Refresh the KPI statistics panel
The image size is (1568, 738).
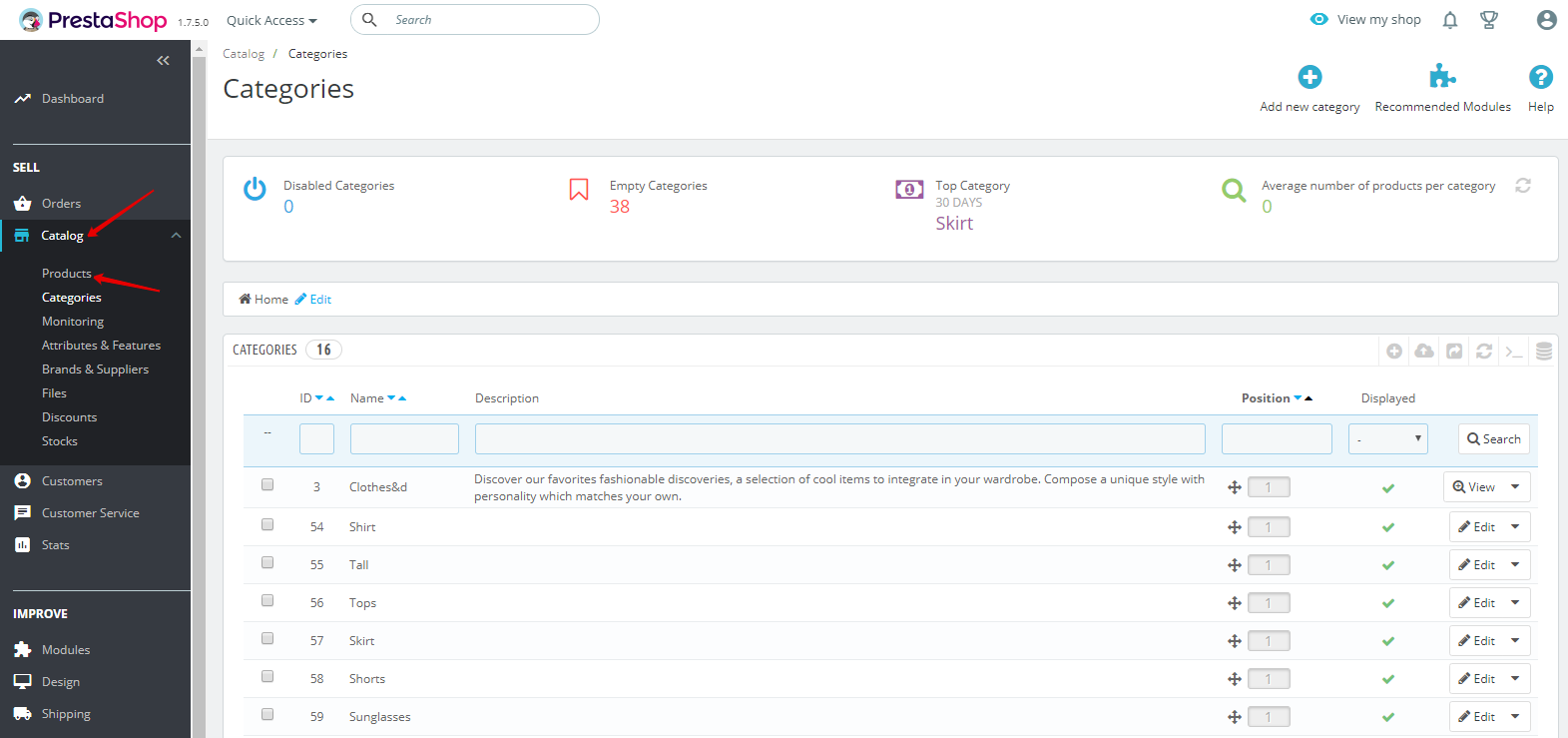(1523, 186)
